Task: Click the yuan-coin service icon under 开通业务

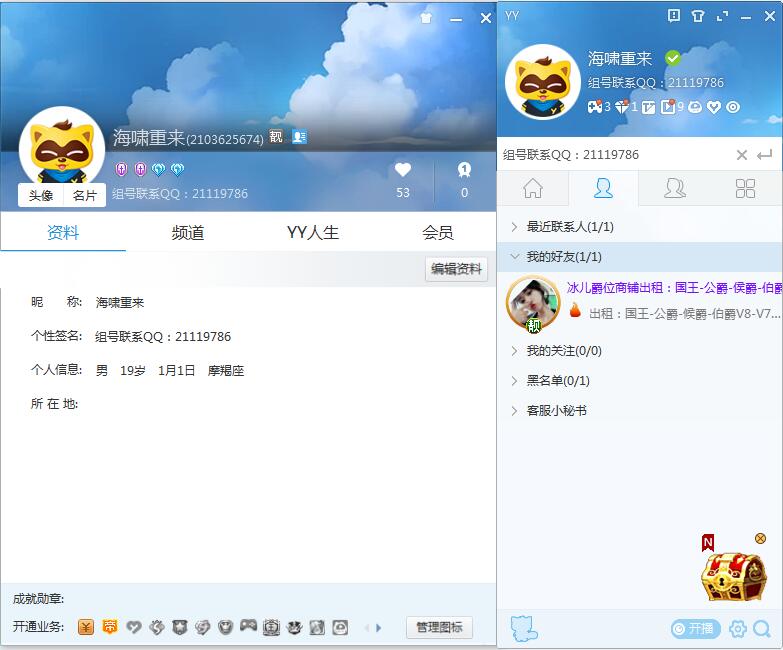Action: click(86, 627)
